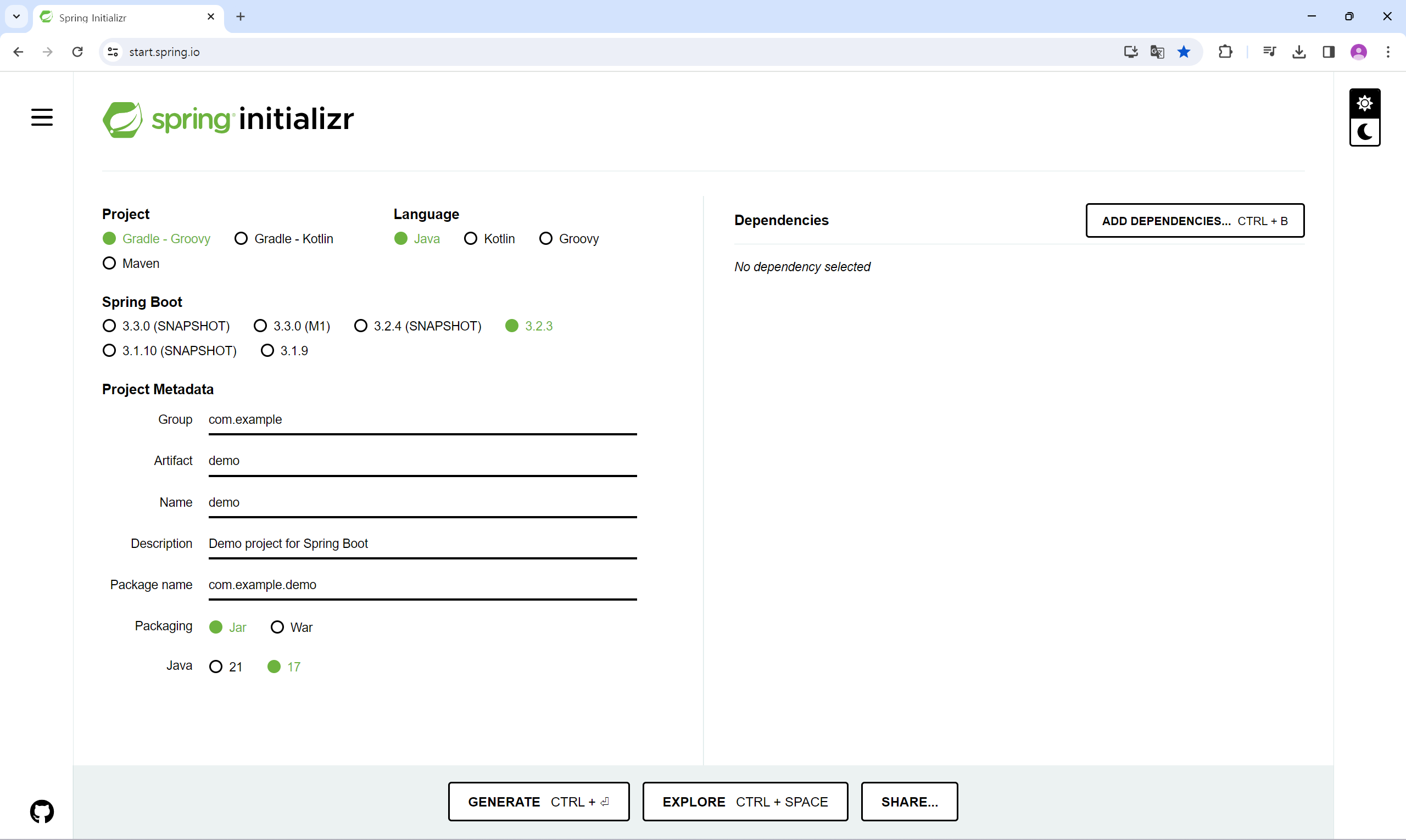This screenshot has height=840, width=1406.
Task: Open the hamburger side menu
Action: tap(41, 117)
